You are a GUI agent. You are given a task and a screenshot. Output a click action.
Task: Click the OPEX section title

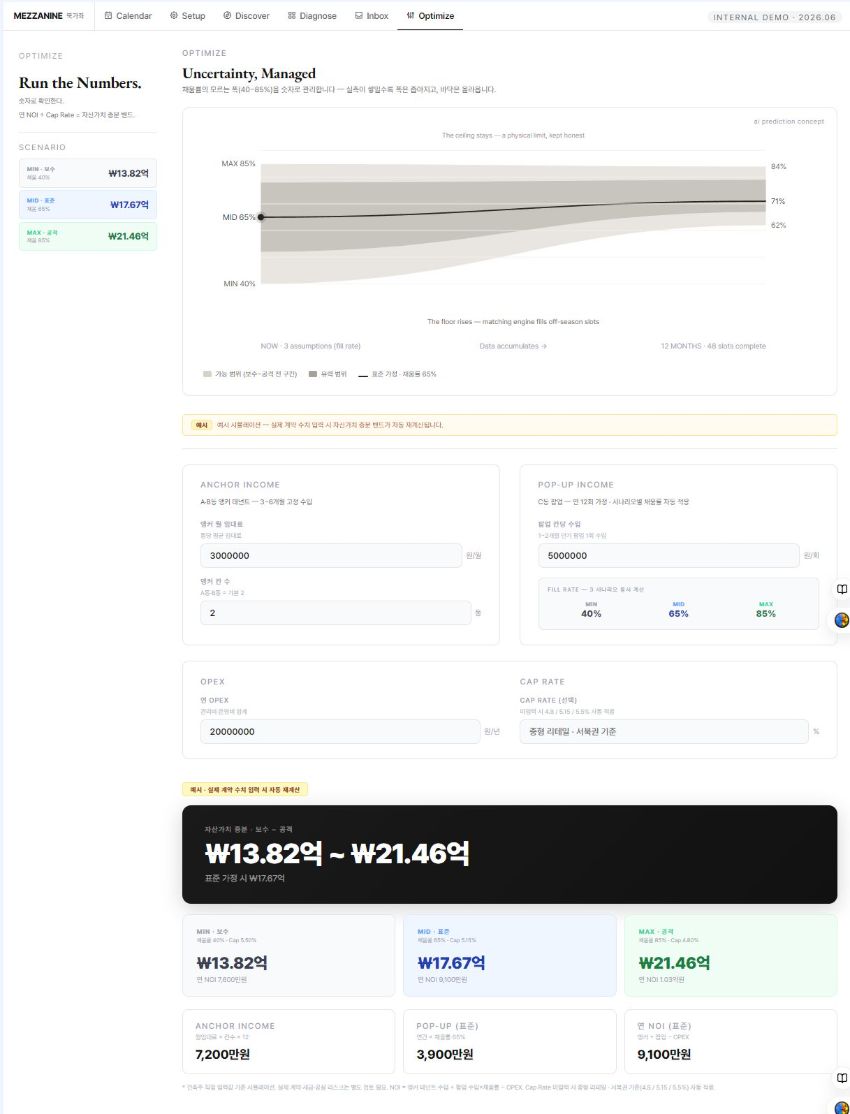coord(212,681)
